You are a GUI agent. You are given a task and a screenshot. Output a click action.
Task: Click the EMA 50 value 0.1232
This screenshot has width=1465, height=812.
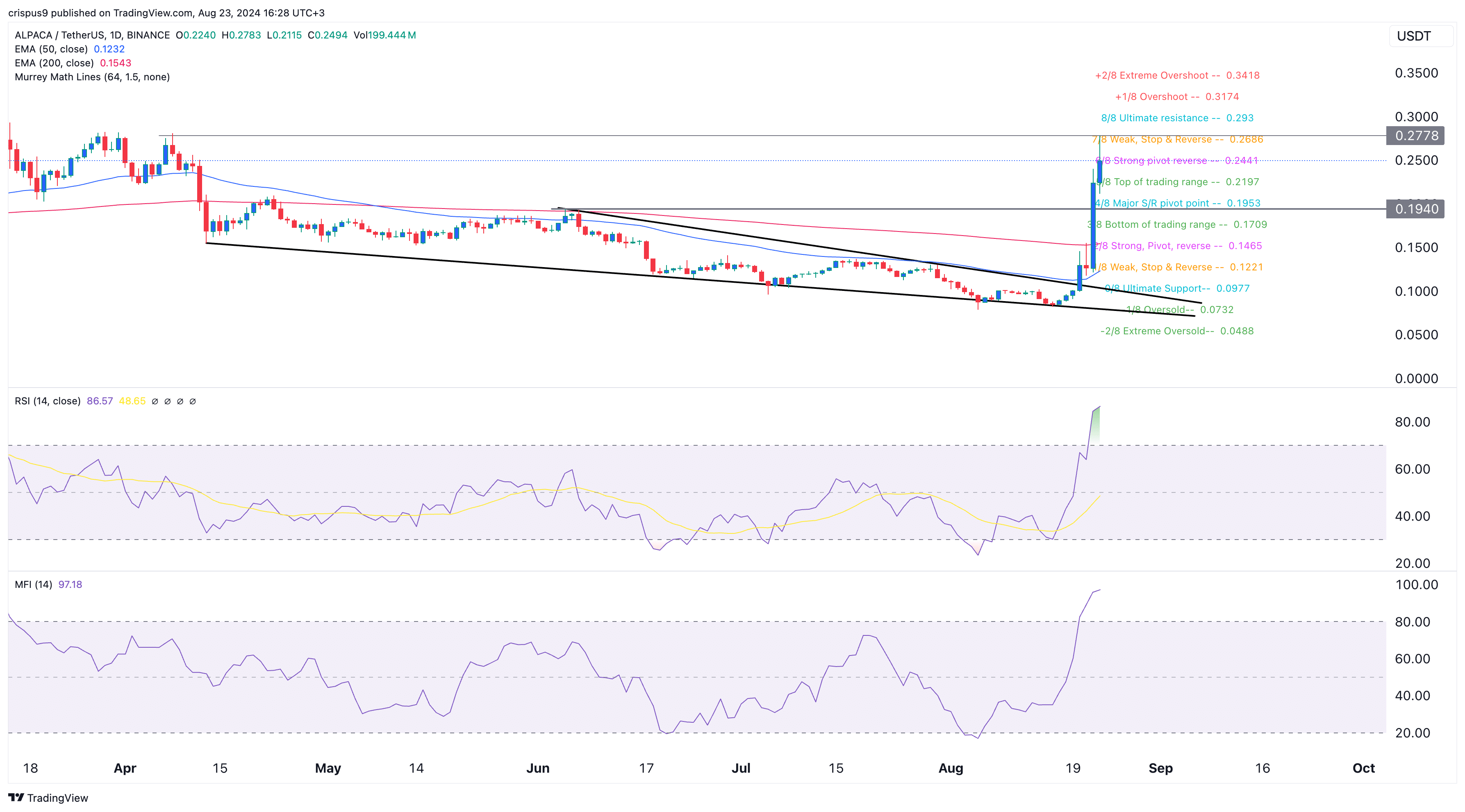(109, 49)
